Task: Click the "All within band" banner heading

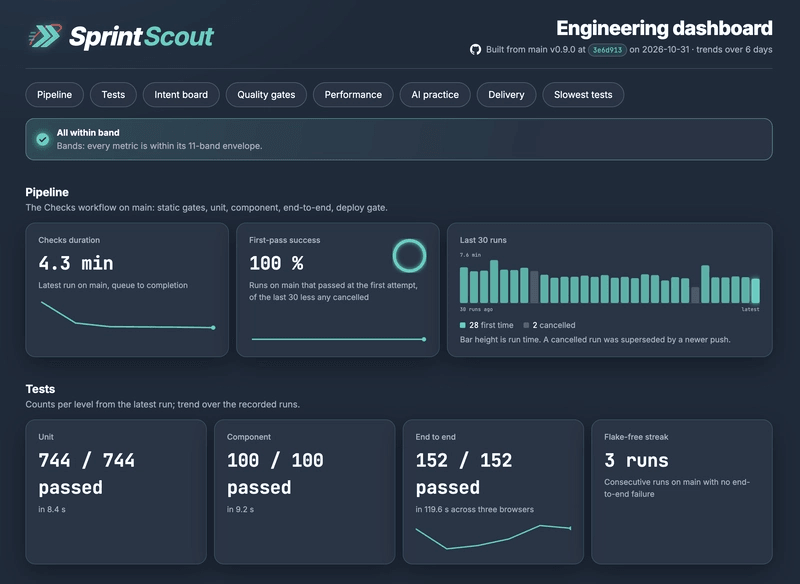Action: [x=88, y=133]
